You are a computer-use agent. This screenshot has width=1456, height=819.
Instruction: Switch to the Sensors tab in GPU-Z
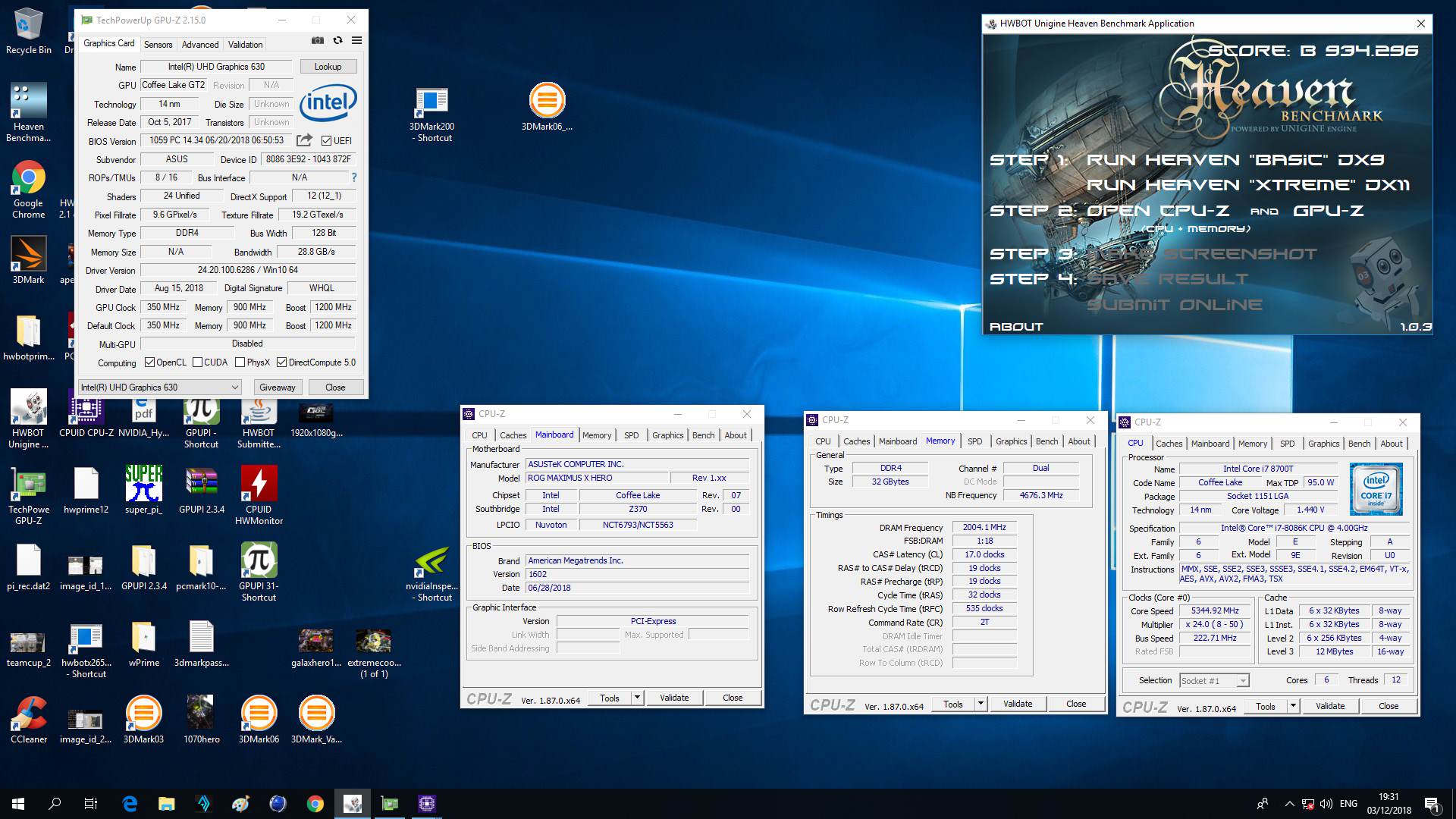[x=158, y=45]
